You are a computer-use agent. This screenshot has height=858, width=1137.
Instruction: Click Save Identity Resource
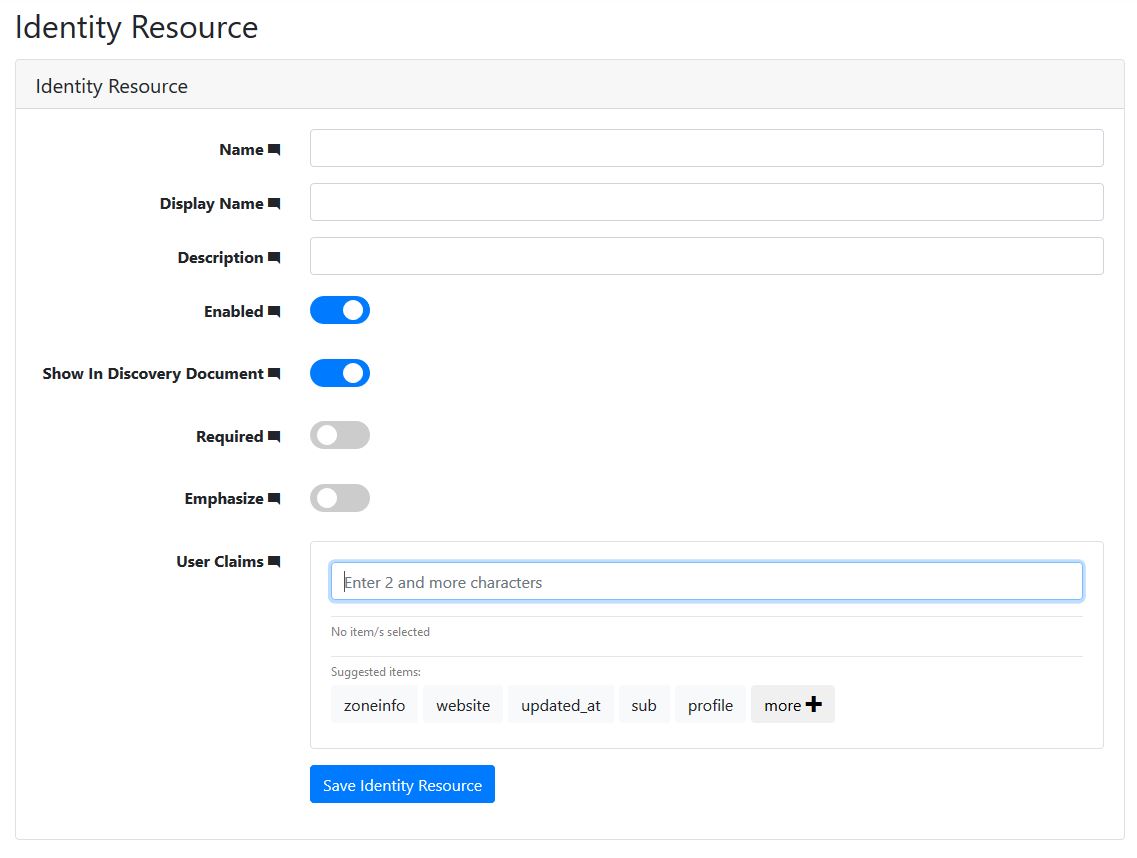402,784
